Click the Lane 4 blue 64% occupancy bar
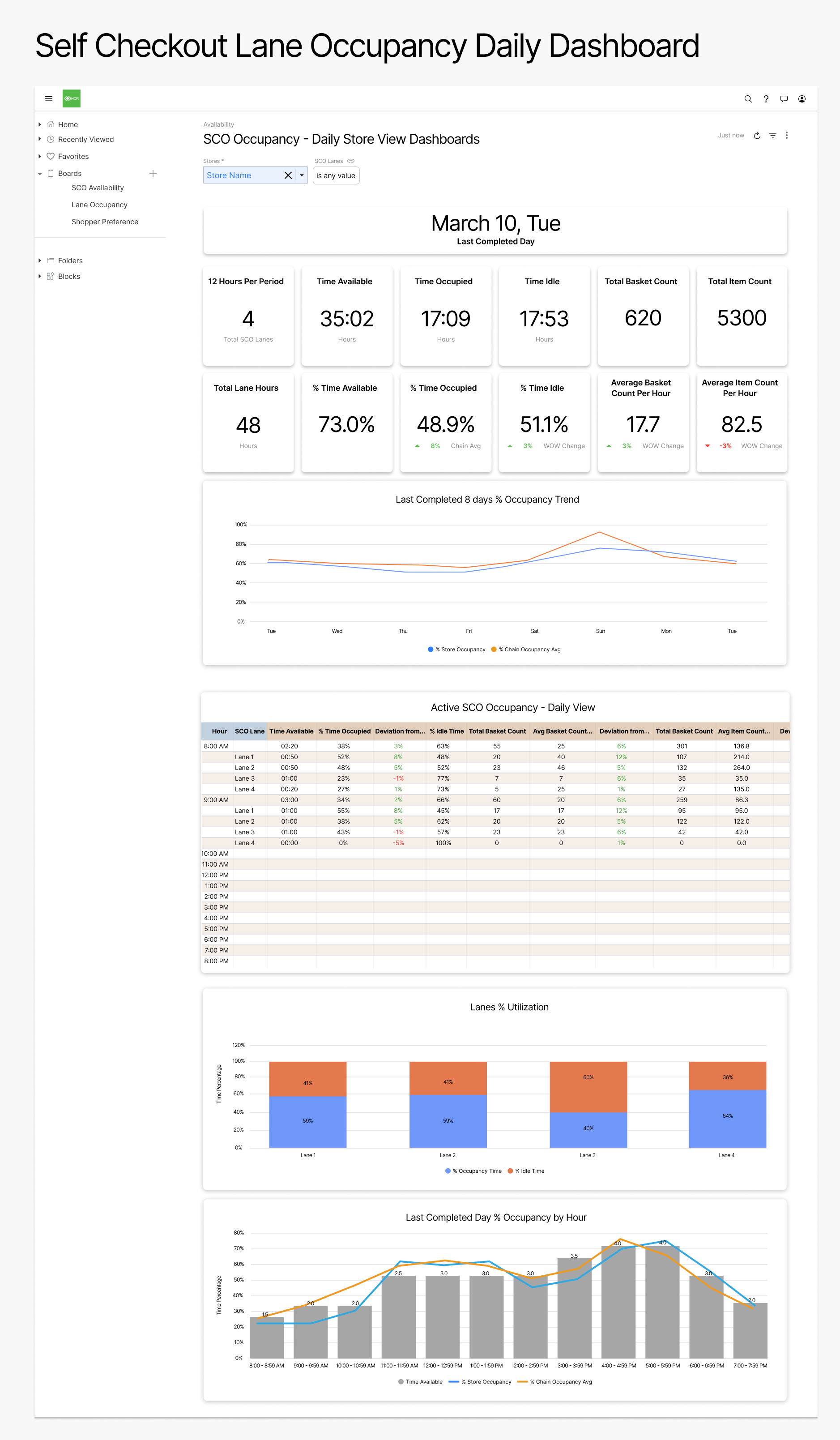 click(x=727, y=1119)
